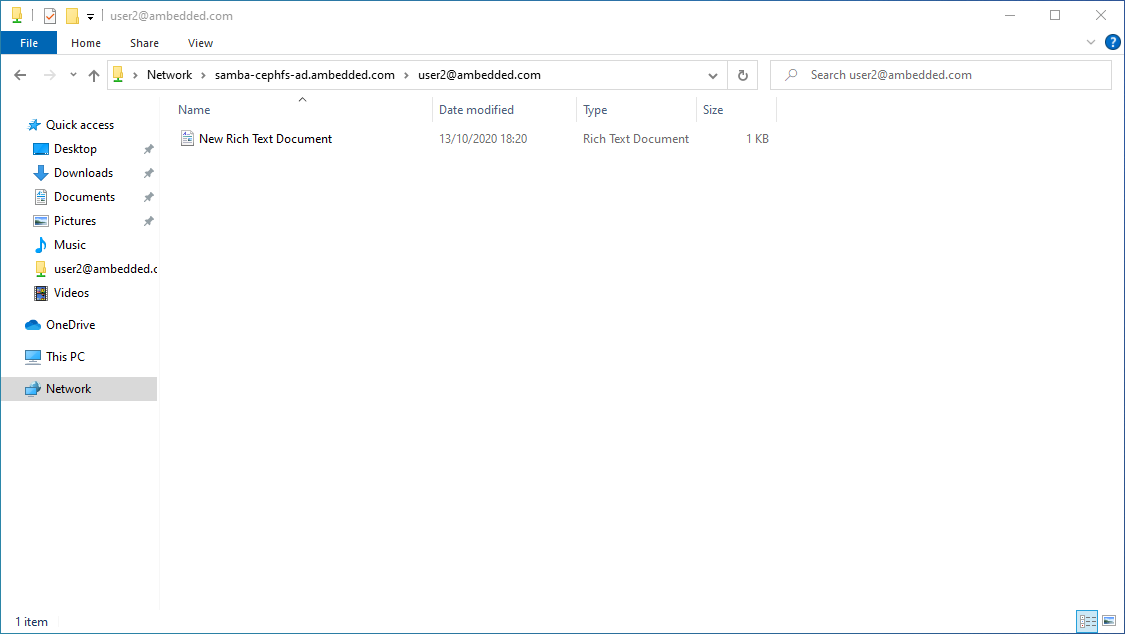Click the Search user2@ambedded.com field
The image size is (1125, 634).
coord(941,75)
